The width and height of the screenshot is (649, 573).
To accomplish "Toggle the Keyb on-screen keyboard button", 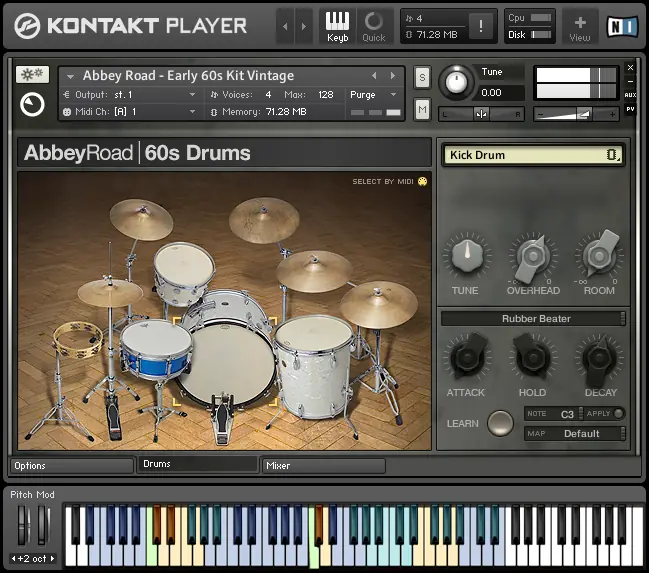I will (x=337, y=26).
